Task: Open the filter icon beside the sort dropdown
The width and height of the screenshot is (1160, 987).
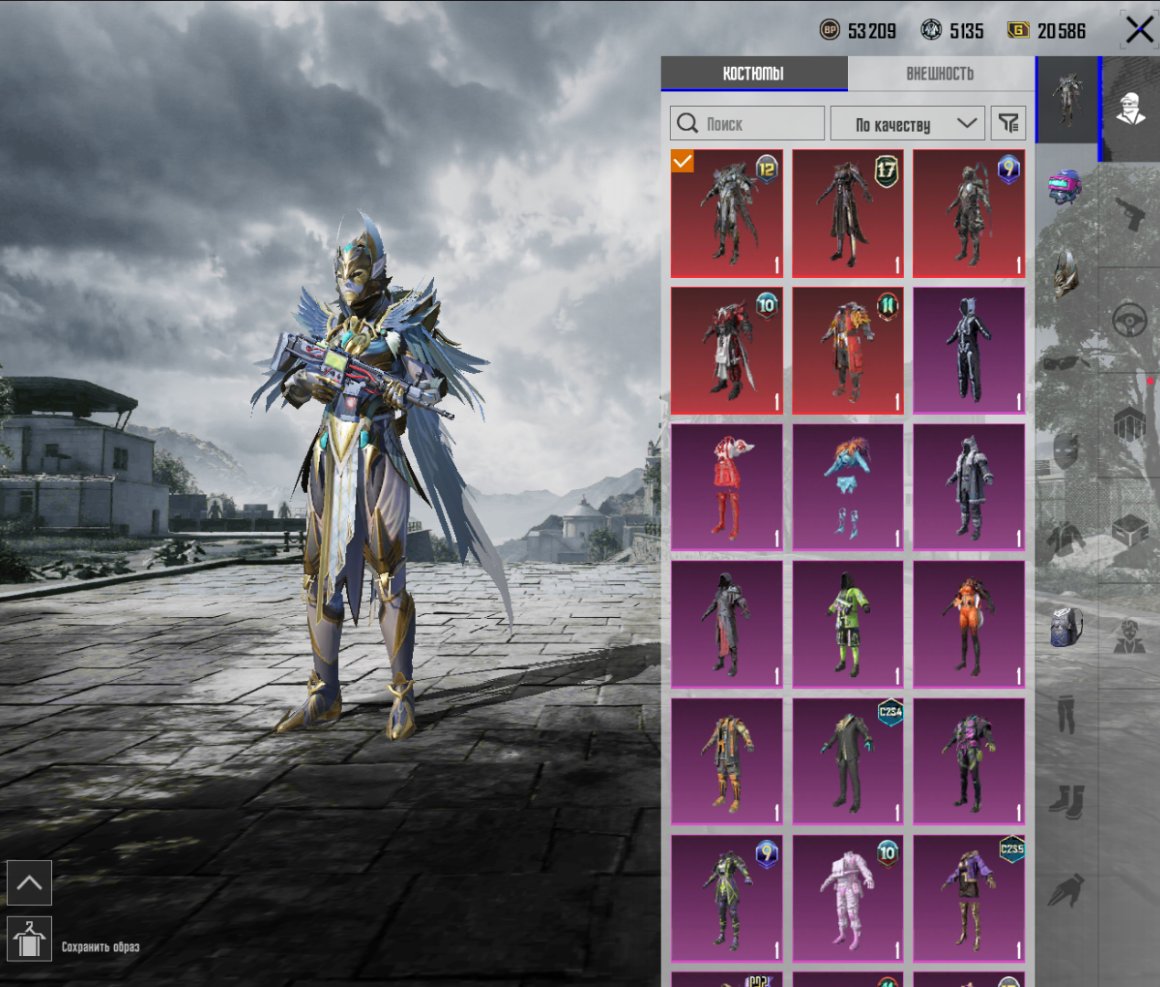Action: click(x=1009, y=123)
